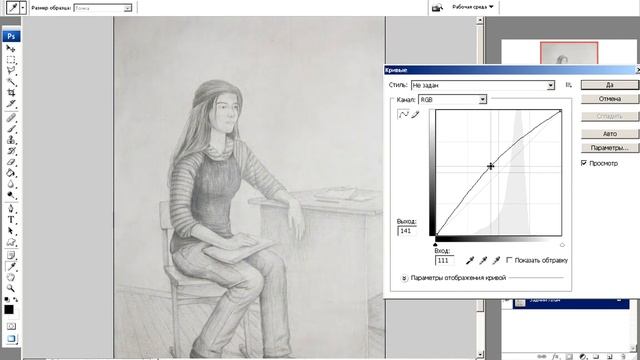Click the Отмена button
The image size is (640, 360).
(609, 99)
